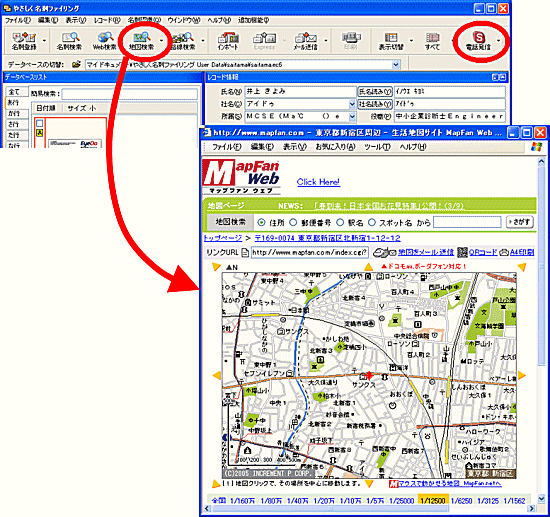
Task: Click the 社名読み button
Action: click(x=375, y=104)
